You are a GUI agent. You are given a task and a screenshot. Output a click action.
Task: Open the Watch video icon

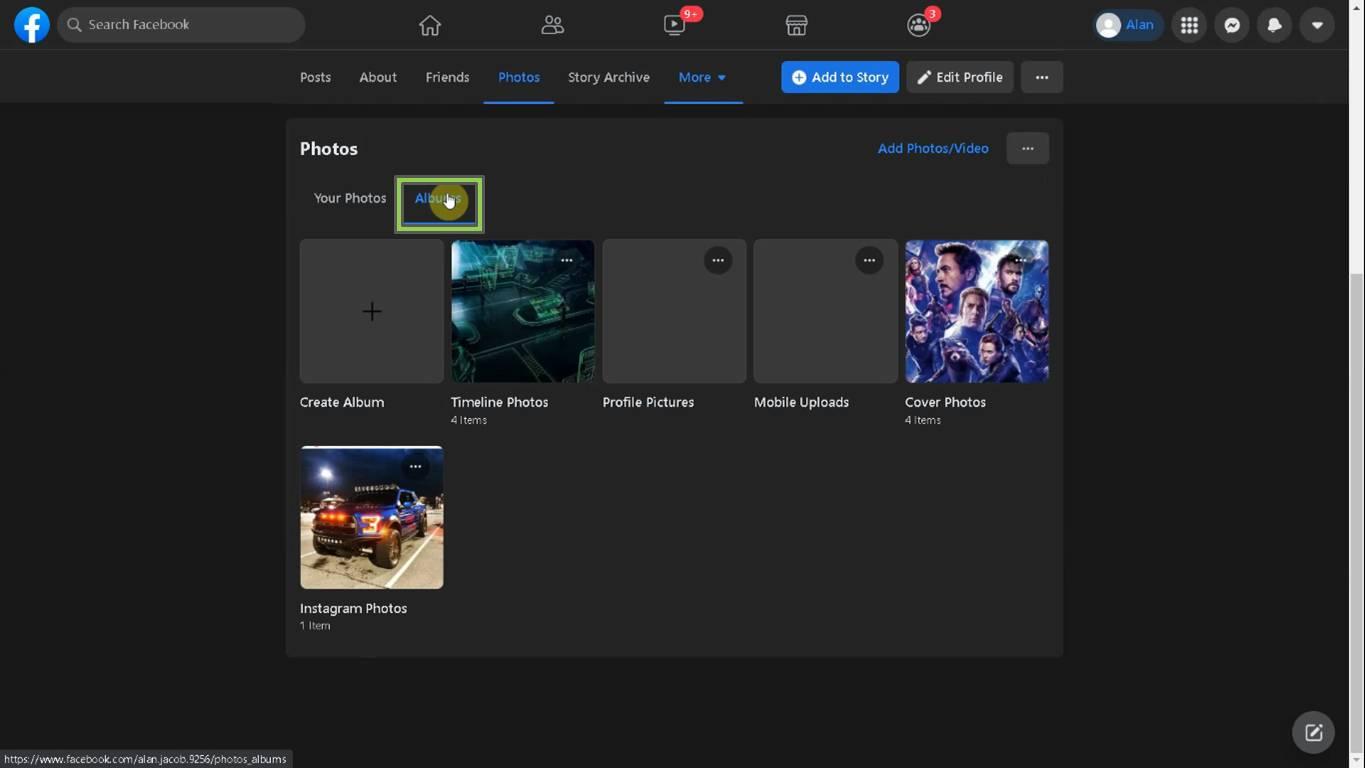[x=675, y=25]
